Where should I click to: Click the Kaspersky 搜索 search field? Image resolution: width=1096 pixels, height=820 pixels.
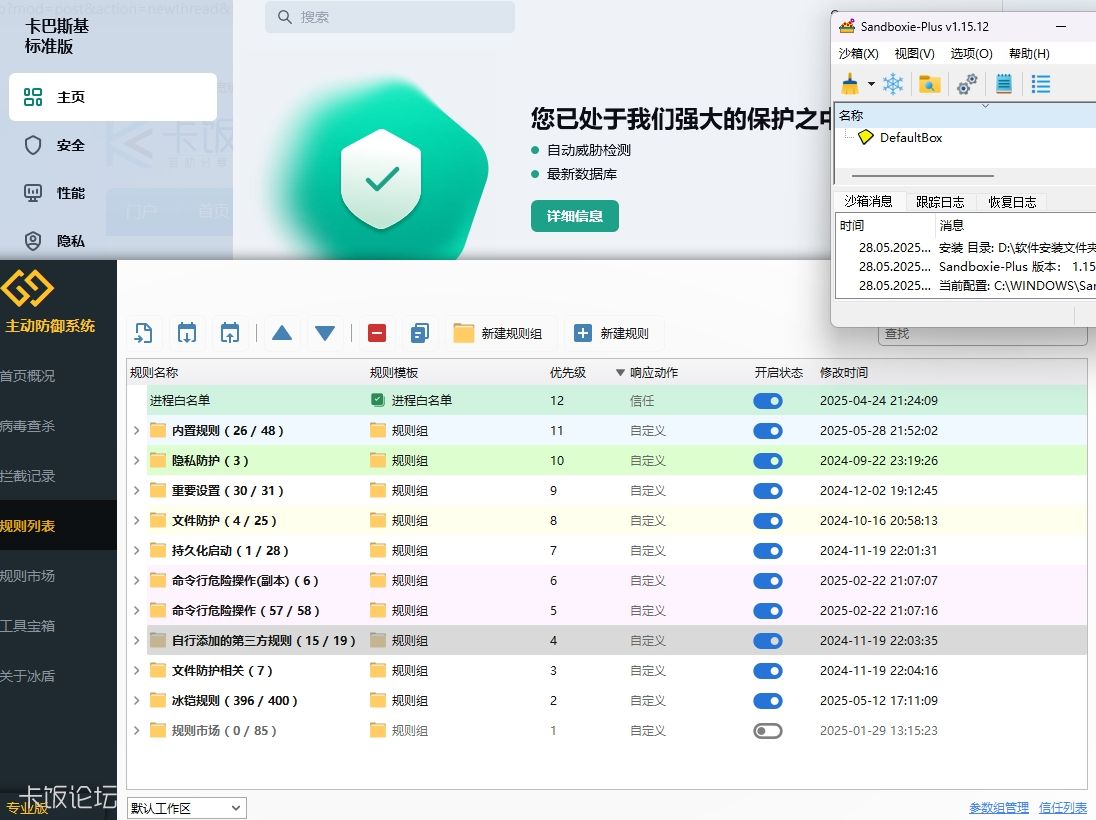390,17
